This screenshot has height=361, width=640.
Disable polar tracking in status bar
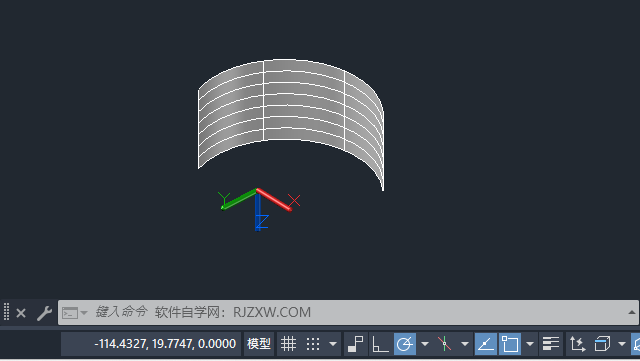tap(405, 344)
